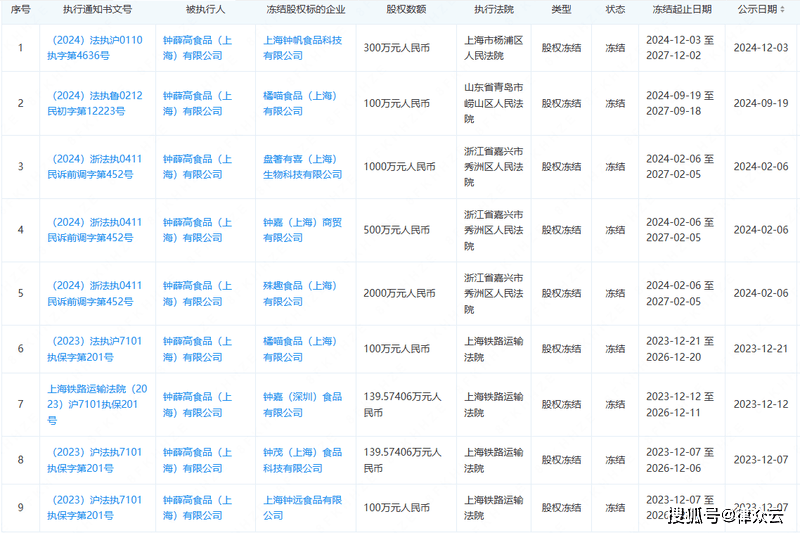
Task: Open company 上海钟帆食品科技有限公司
Action: coord(303,48)
